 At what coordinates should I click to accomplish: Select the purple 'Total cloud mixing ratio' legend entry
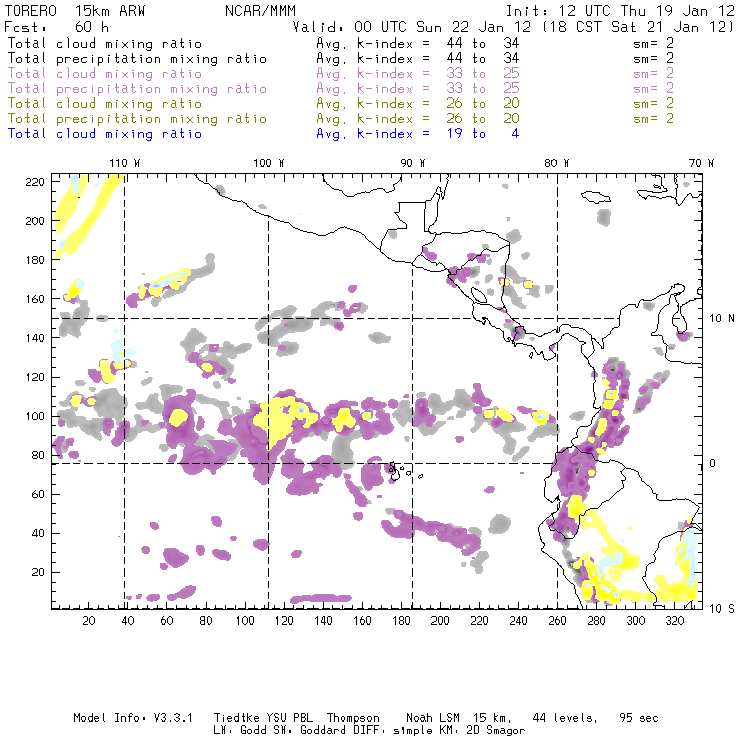tap(105, 74)
